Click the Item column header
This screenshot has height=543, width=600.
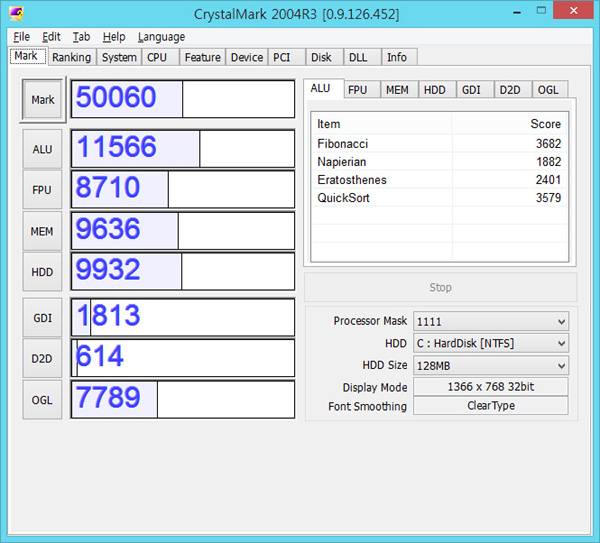382,124
